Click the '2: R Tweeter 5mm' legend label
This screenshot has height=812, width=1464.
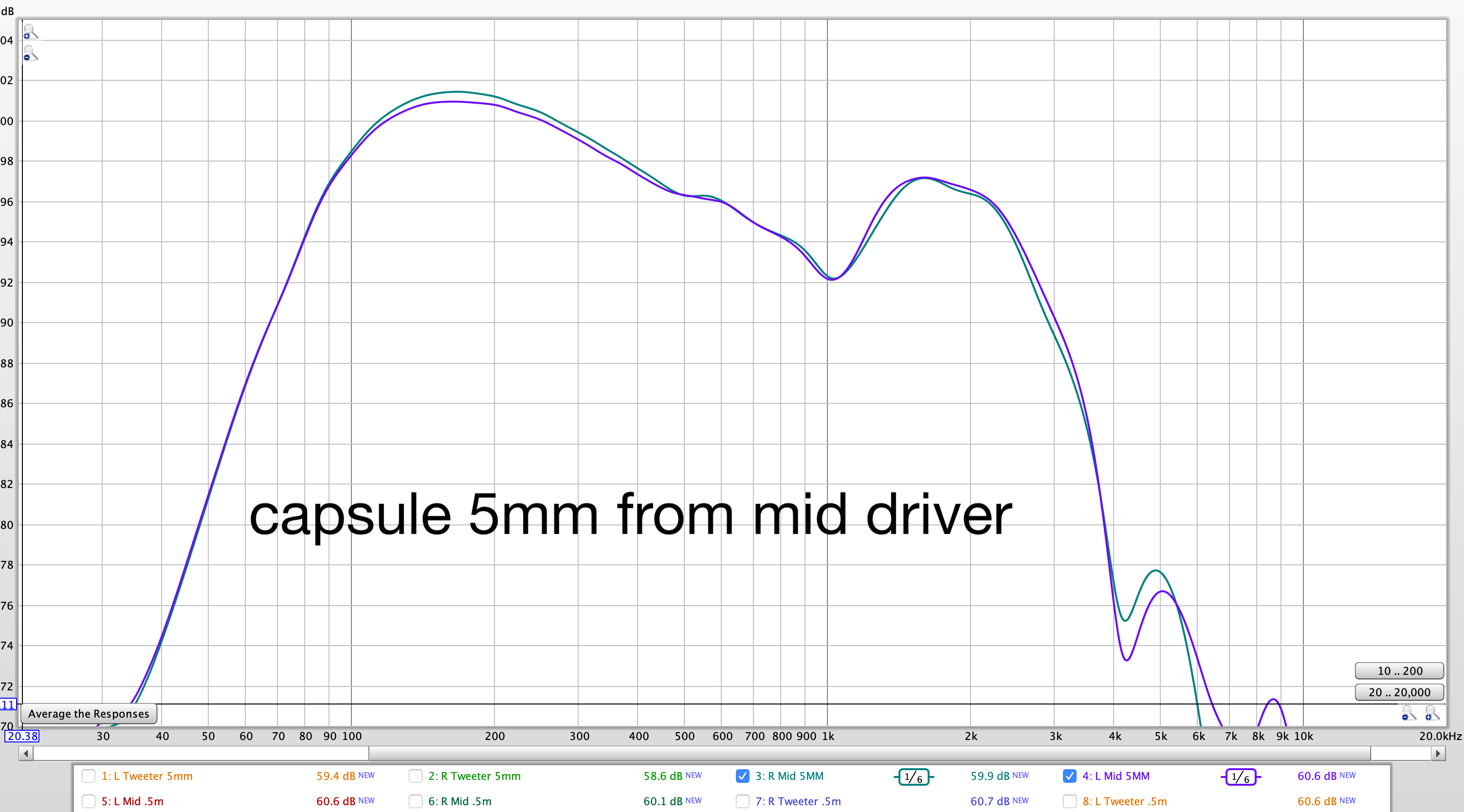pyautogui.click(x=475, y=776)
